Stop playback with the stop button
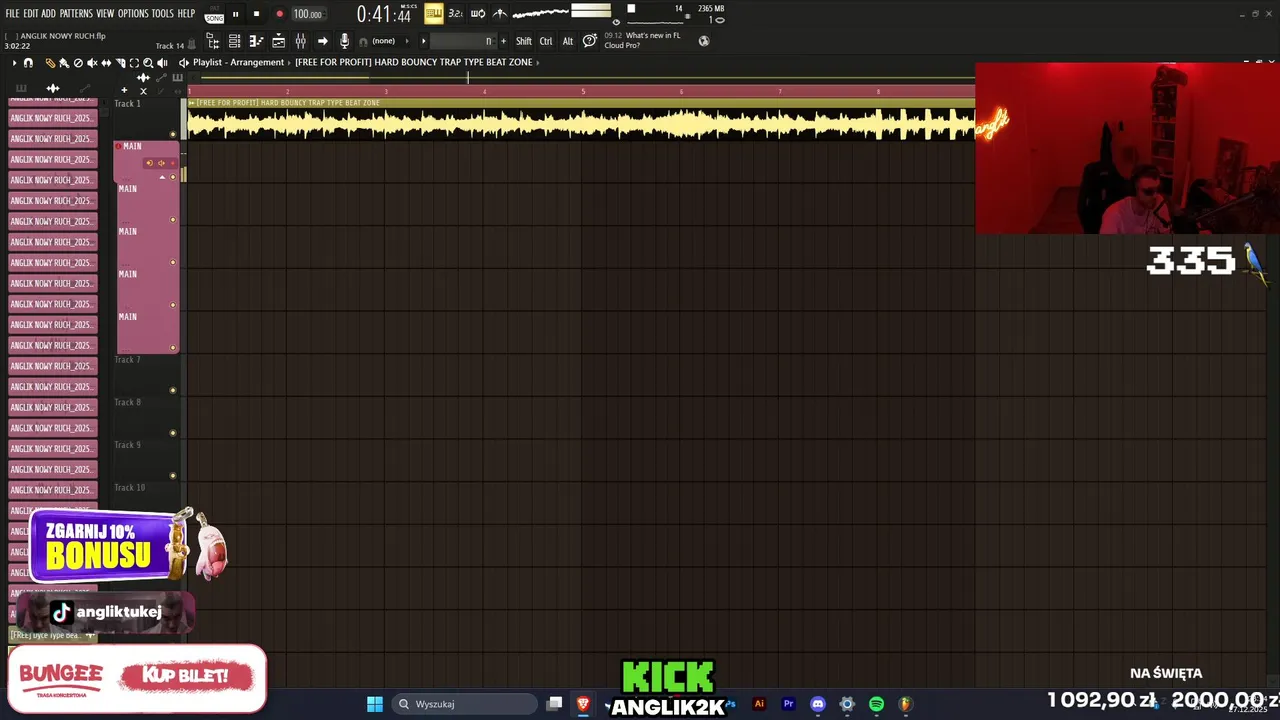This screenshot has height=720, width=1280. pos(256,14)
